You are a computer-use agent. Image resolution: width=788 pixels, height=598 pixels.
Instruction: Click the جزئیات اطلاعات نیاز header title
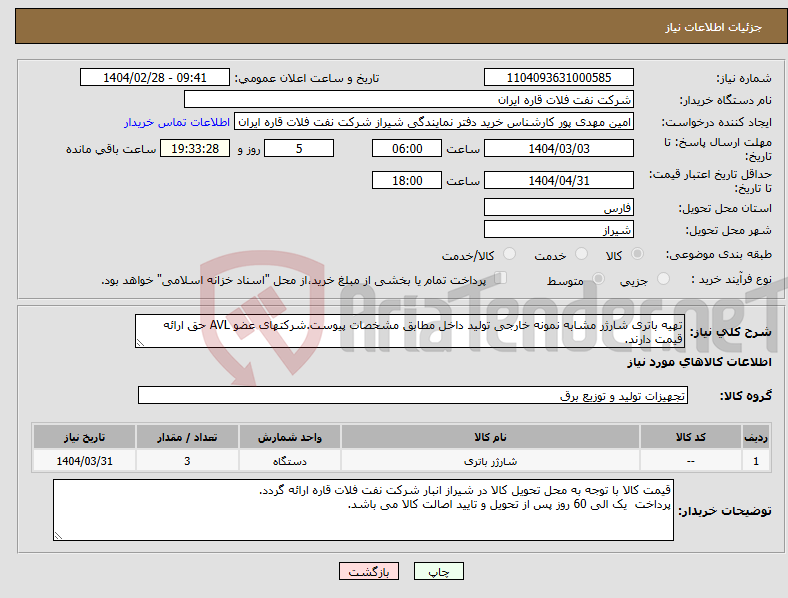point(713,27)
